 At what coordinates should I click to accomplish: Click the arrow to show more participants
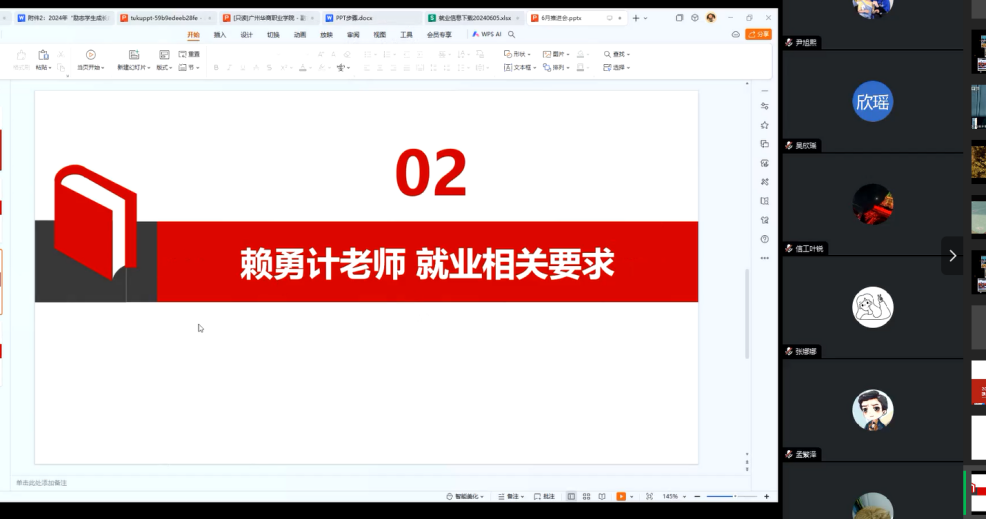coord(952,256)
